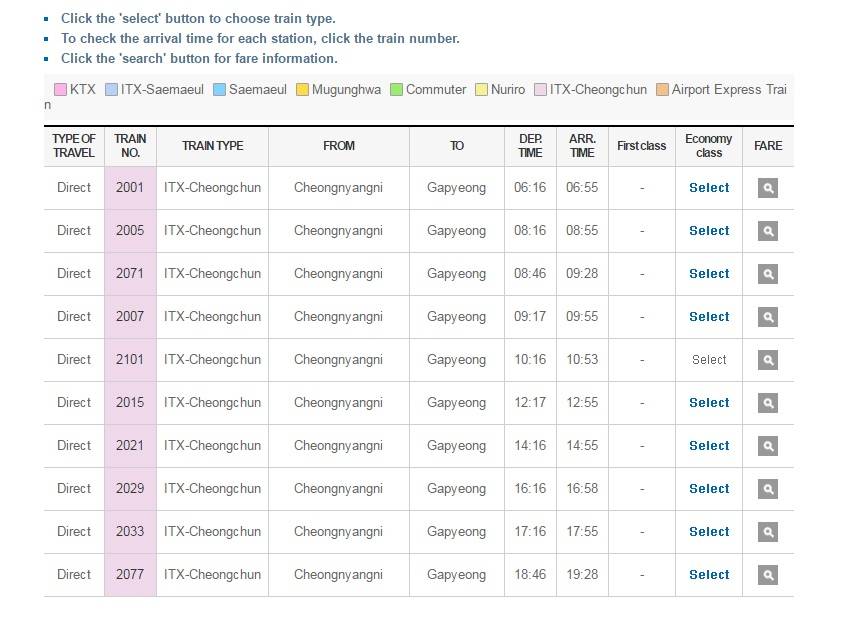Open fare search for train 2033
This screenshot has width=843, height=617.
(x=768, y=532)
